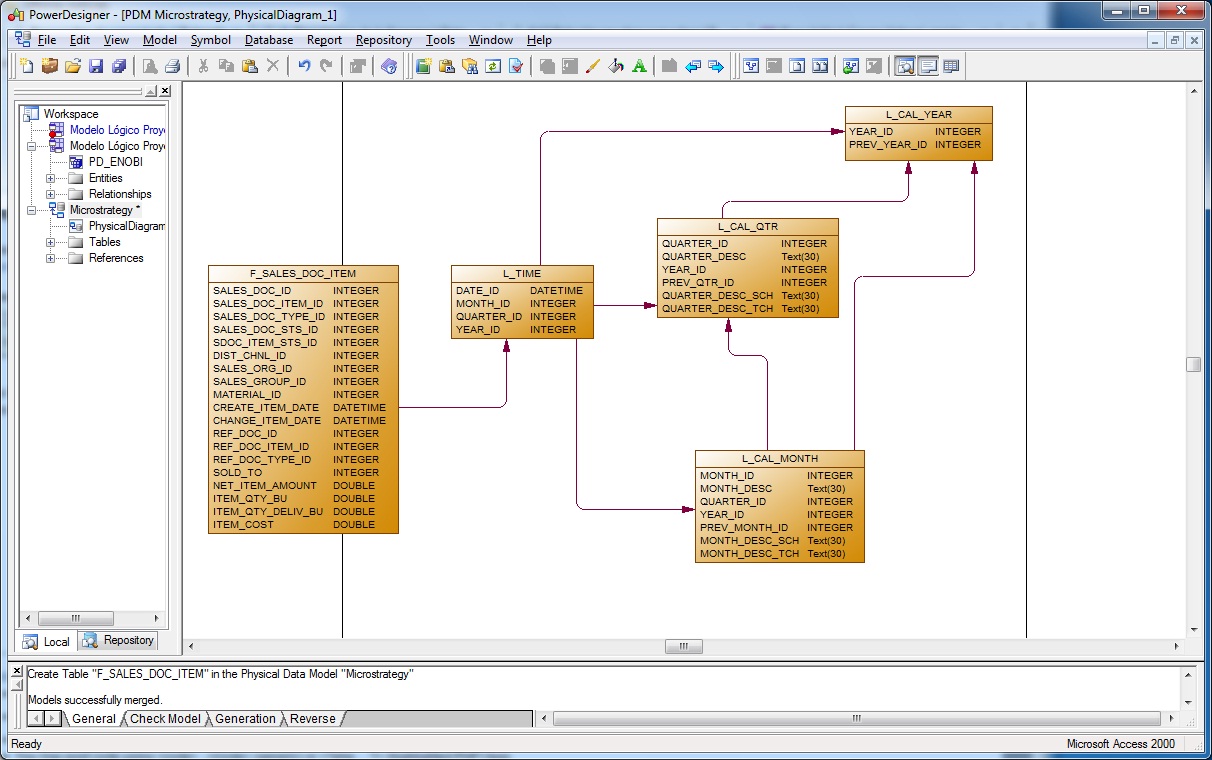Collapse the Microstrategy model node

pos(31,210)
